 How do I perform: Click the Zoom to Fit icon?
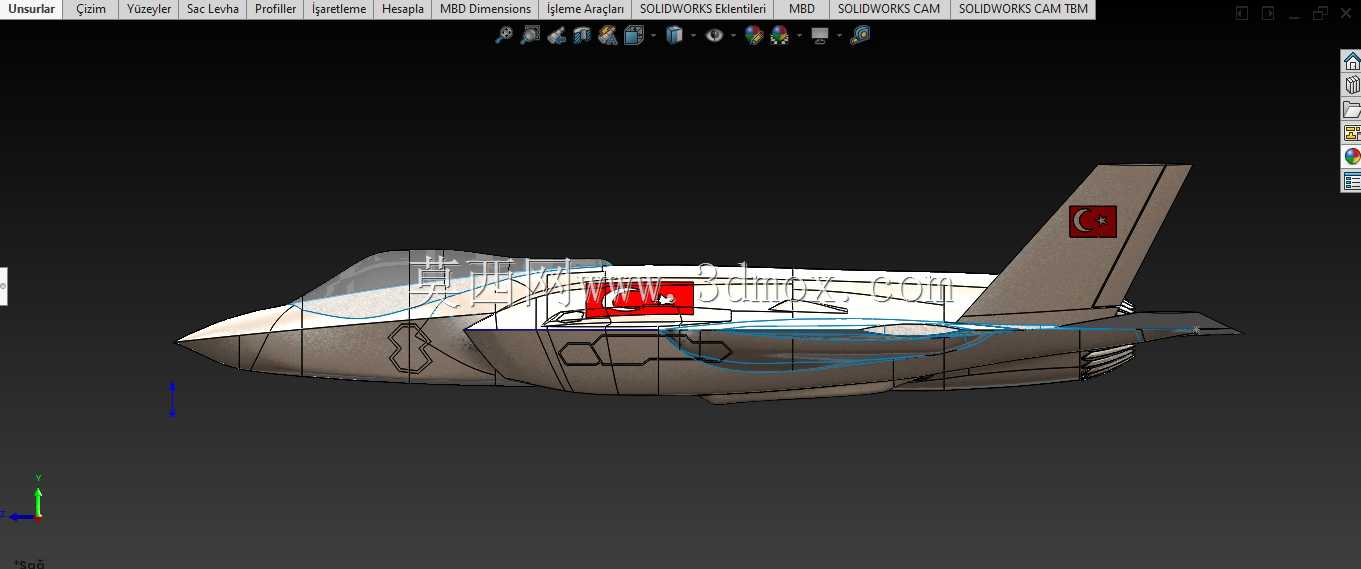tap(504, 35)
